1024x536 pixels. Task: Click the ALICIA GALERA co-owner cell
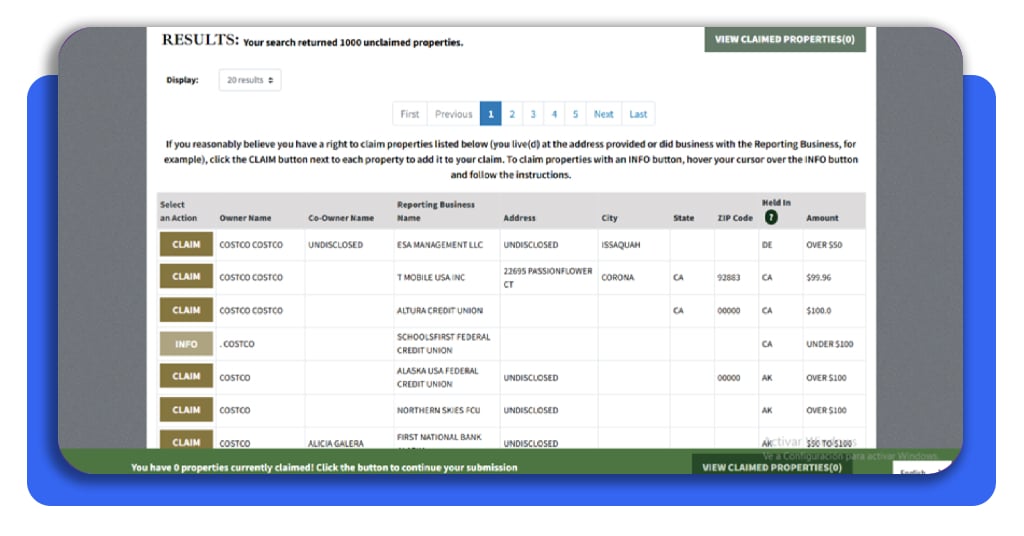click(x=336, y=443)
